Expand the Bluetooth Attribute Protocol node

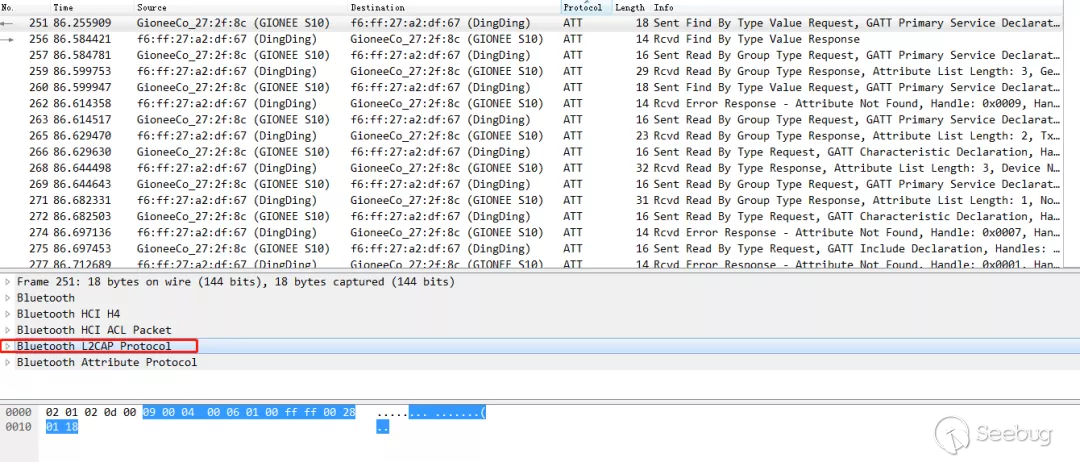(8, 362)
